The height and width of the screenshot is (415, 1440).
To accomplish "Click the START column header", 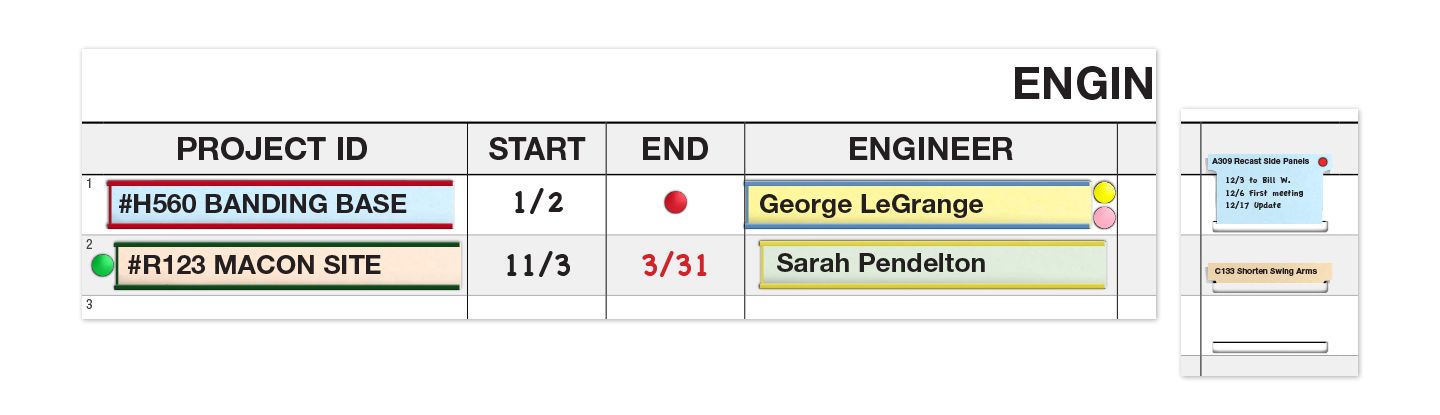I will pos(536,149).
